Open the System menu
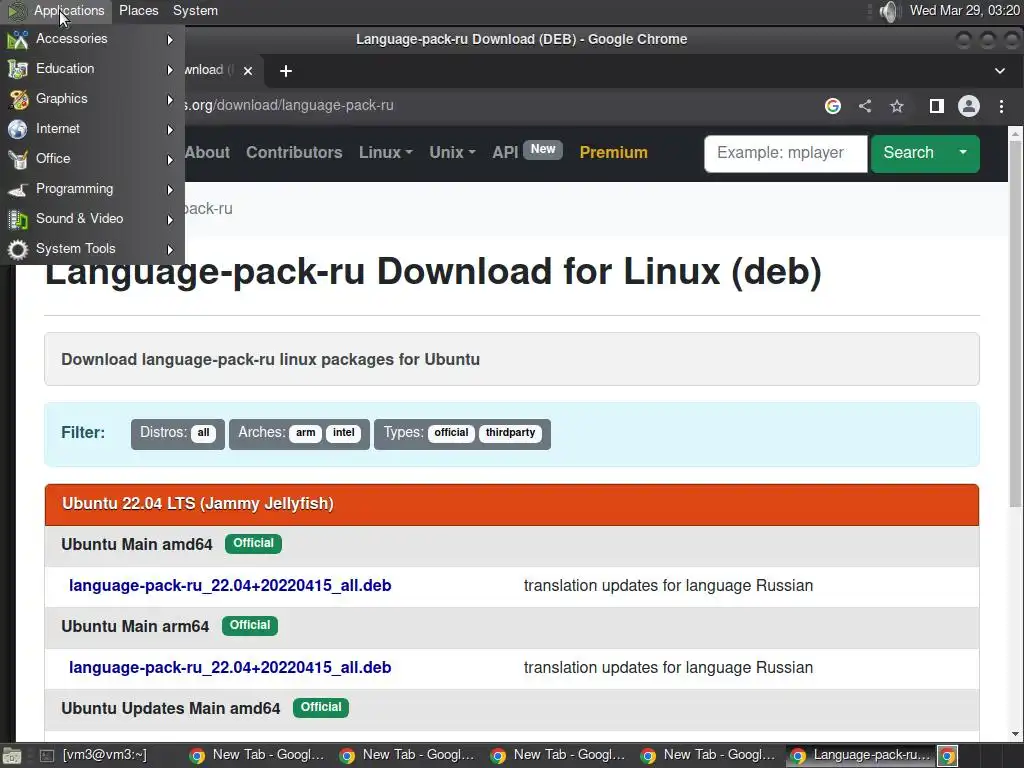This screenshot has height=768, width=1024. [x=195, y=10]
